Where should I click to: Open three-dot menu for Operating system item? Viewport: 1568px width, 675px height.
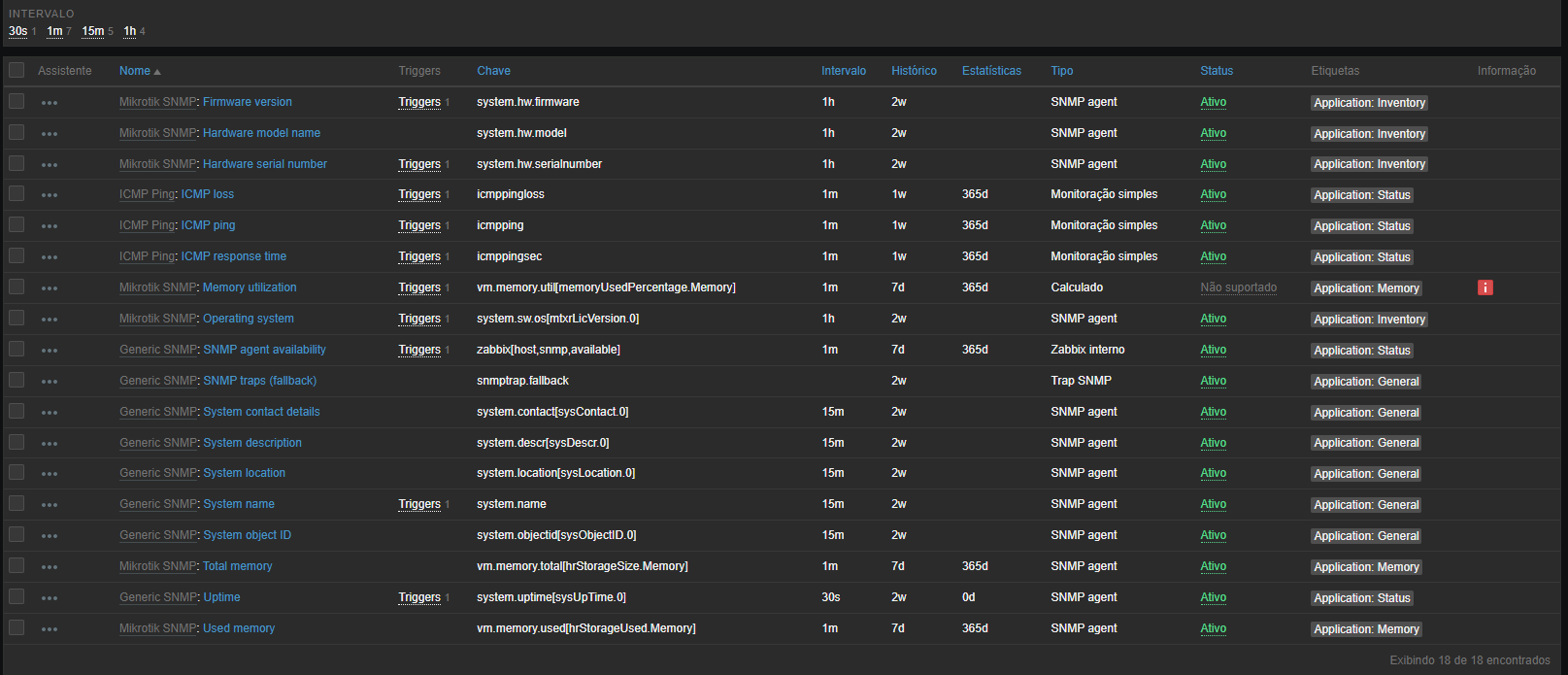click(50, 320)
